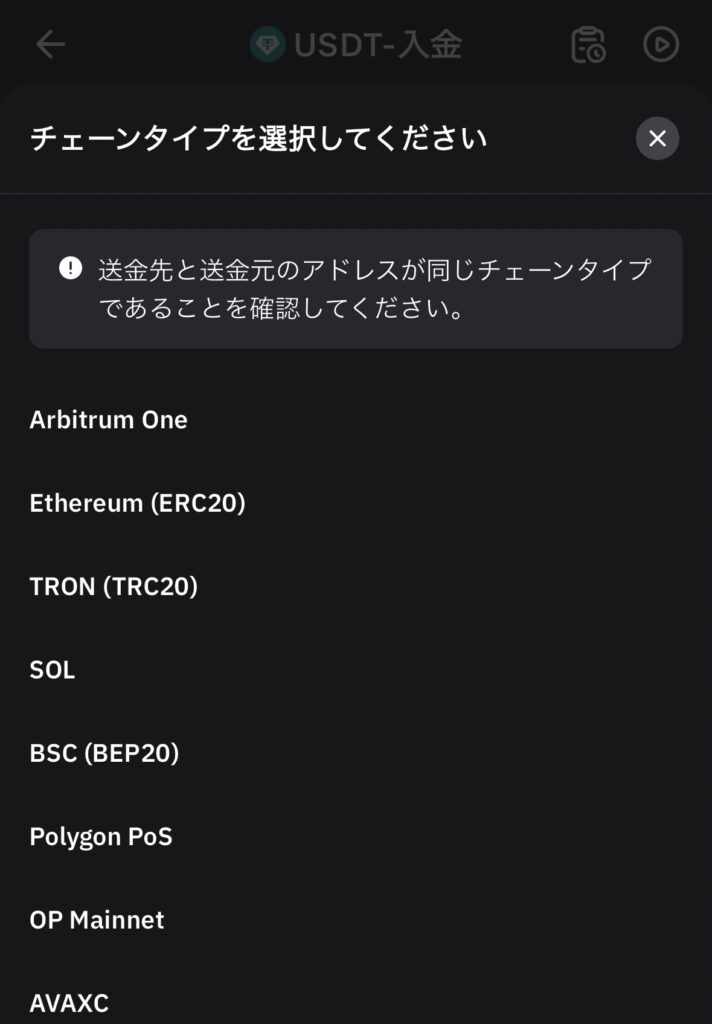Open the video tutorial play icon

660,44
